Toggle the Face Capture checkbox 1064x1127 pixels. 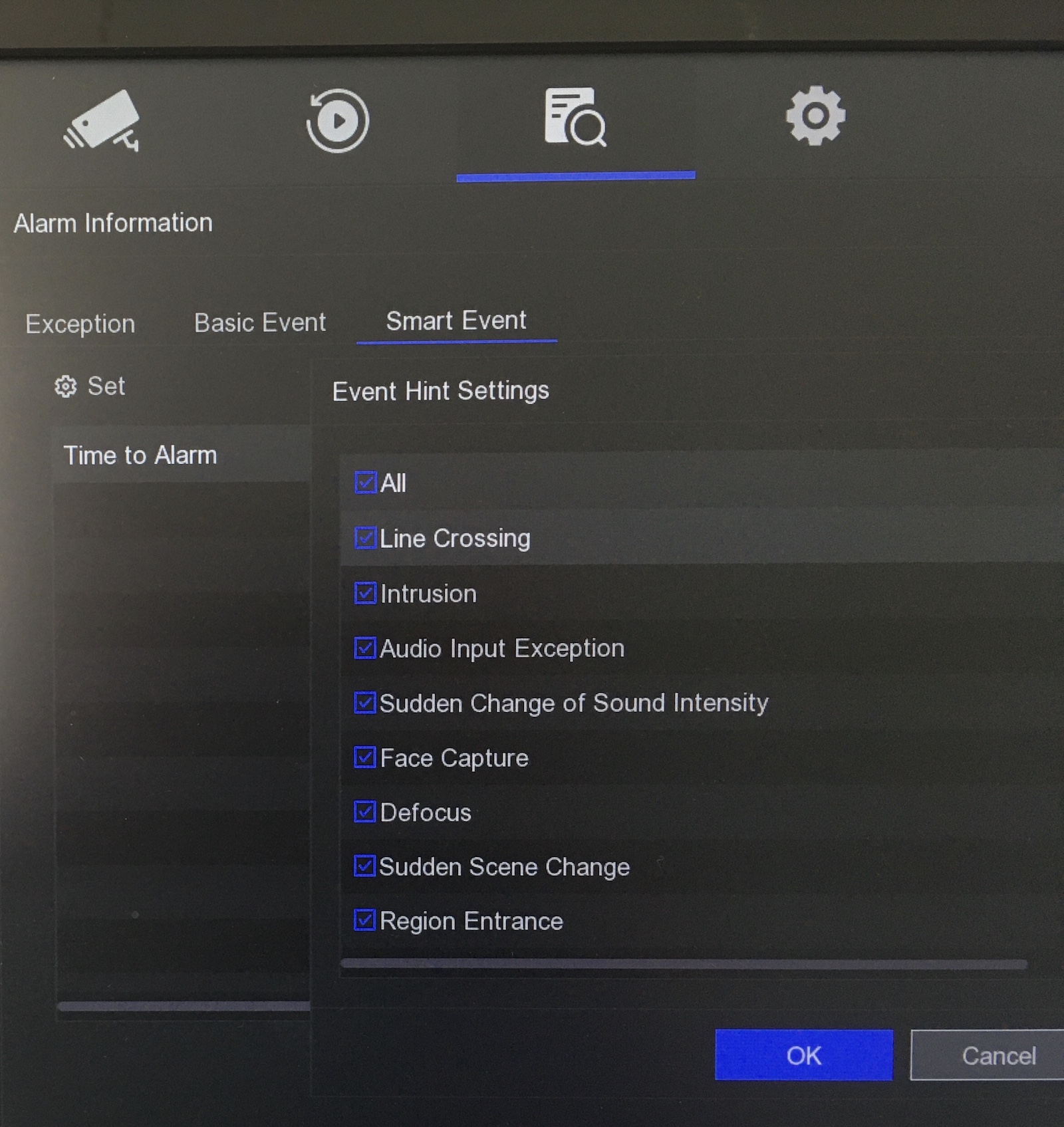point(364,757)
